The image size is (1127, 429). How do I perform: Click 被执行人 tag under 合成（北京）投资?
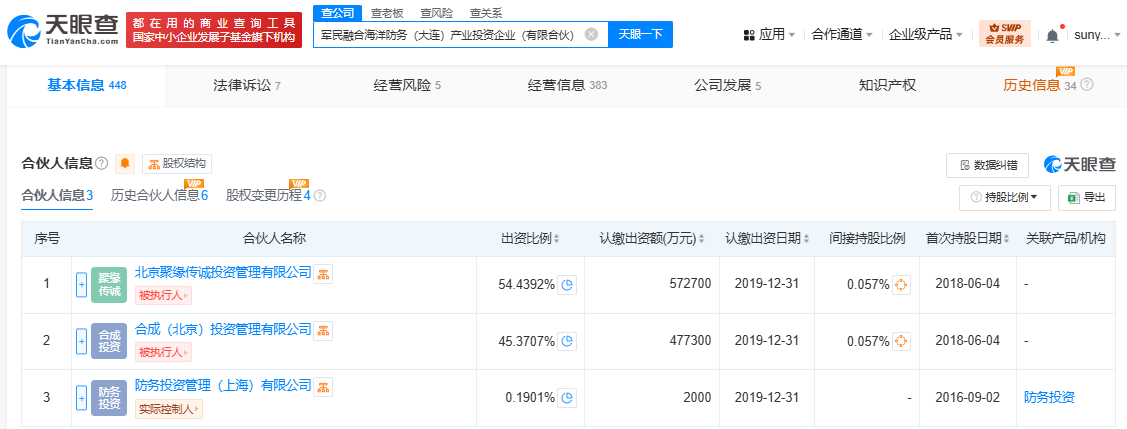pyautogui.click(x=163, y=352)
